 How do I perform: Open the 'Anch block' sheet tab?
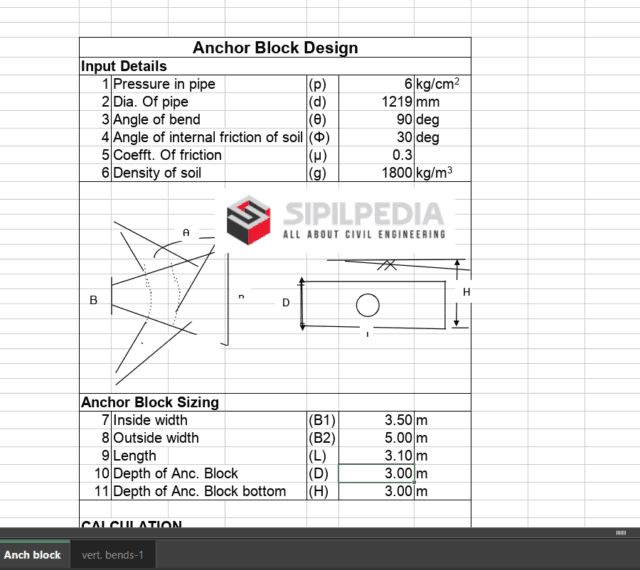pos(33,555)
